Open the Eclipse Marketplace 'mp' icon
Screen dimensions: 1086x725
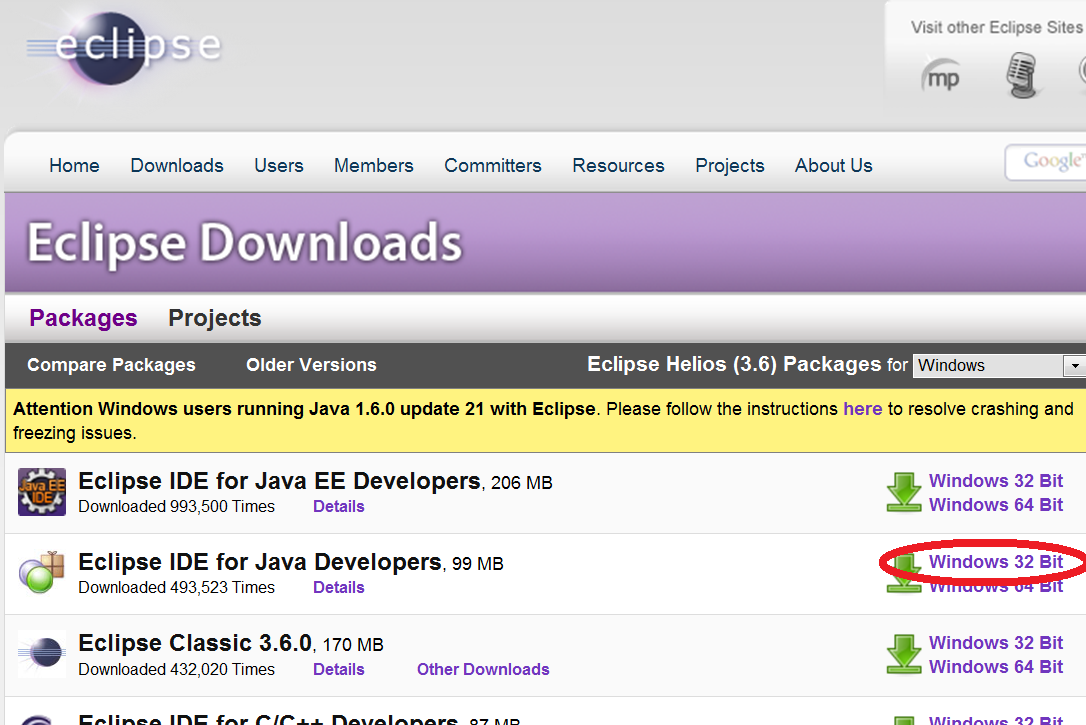coord(942,75)
